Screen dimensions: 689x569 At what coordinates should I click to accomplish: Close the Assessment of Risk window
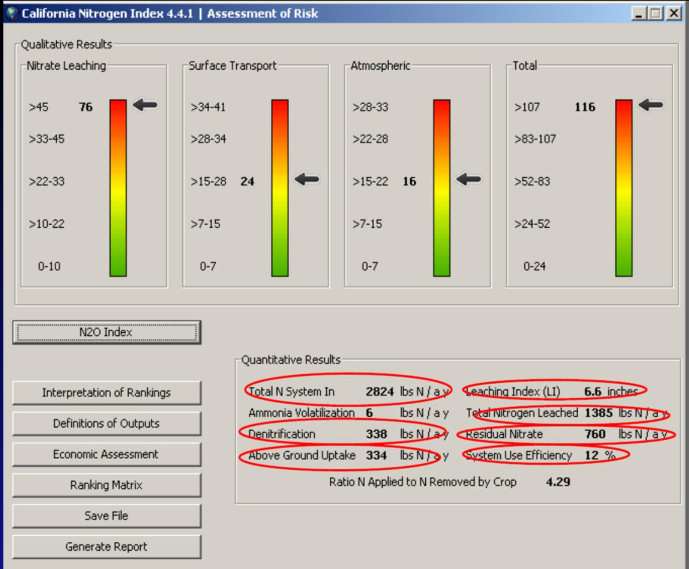coord(673,14)
